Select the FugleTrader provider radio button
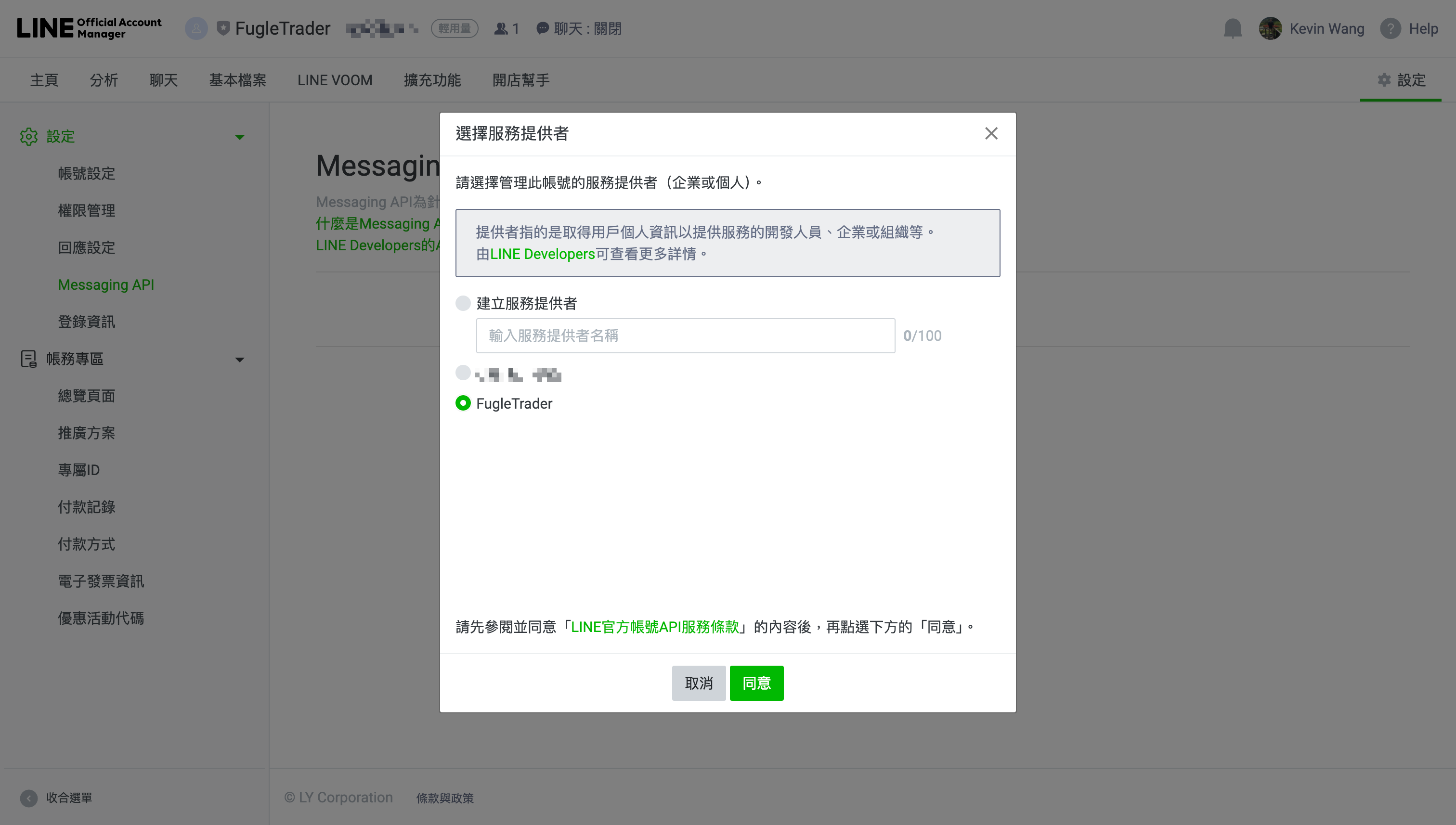Viewport: 1456px width, 825px height. point(463,403)
